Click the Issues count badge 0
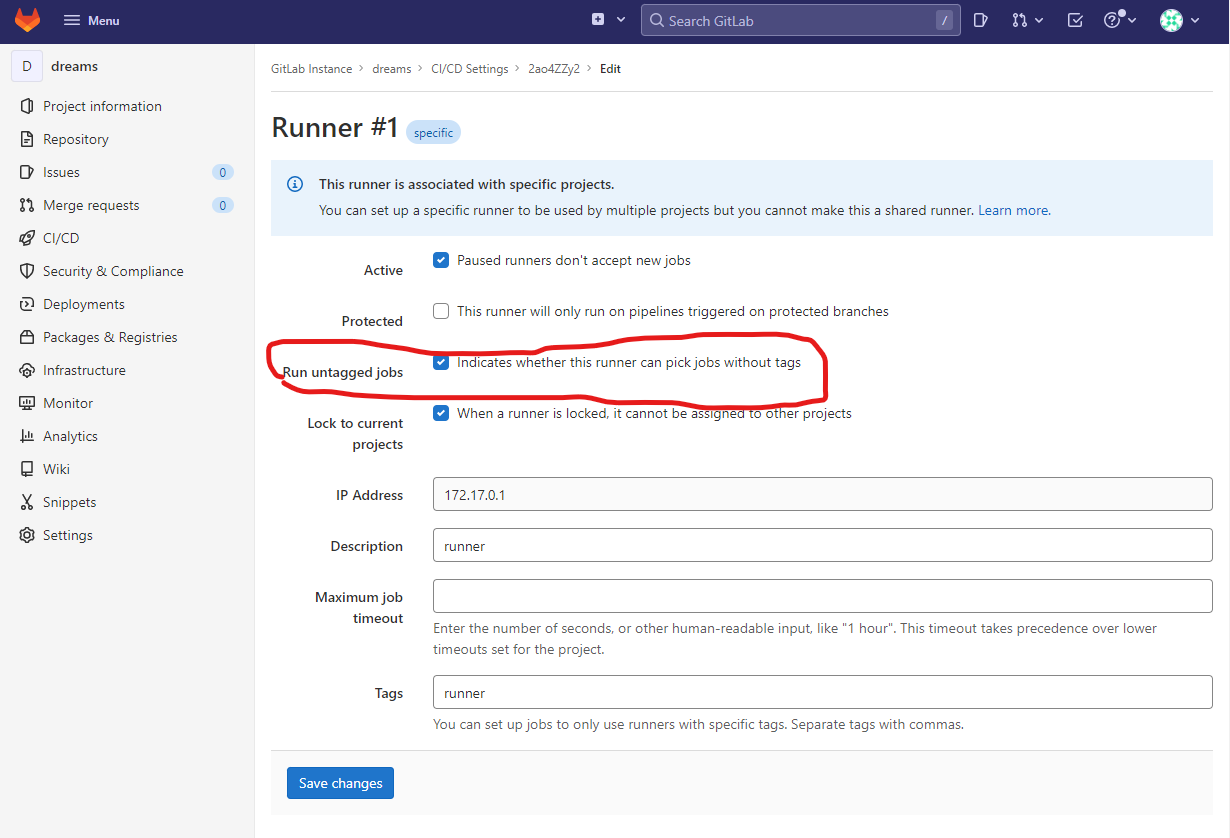This screenshot has width=1230, height=838. coord(223,172)
